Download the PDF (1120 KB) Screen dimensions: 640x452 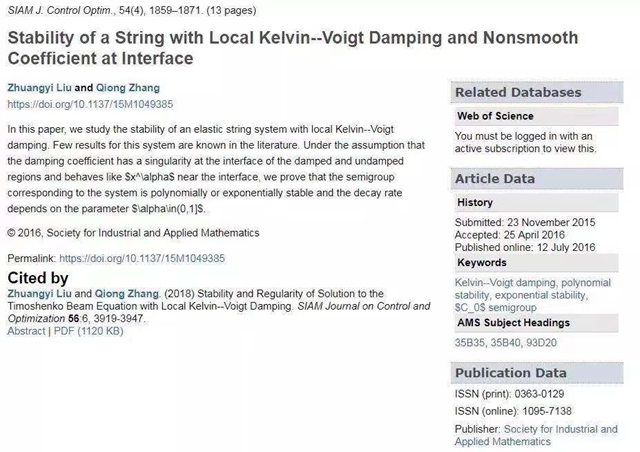[89, 330]
